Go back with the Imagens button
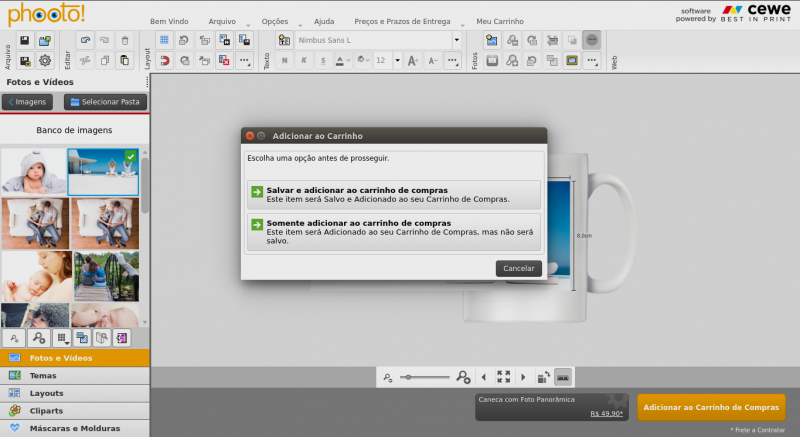The width and height of the screenshot is (800, 437). point(27,102)
